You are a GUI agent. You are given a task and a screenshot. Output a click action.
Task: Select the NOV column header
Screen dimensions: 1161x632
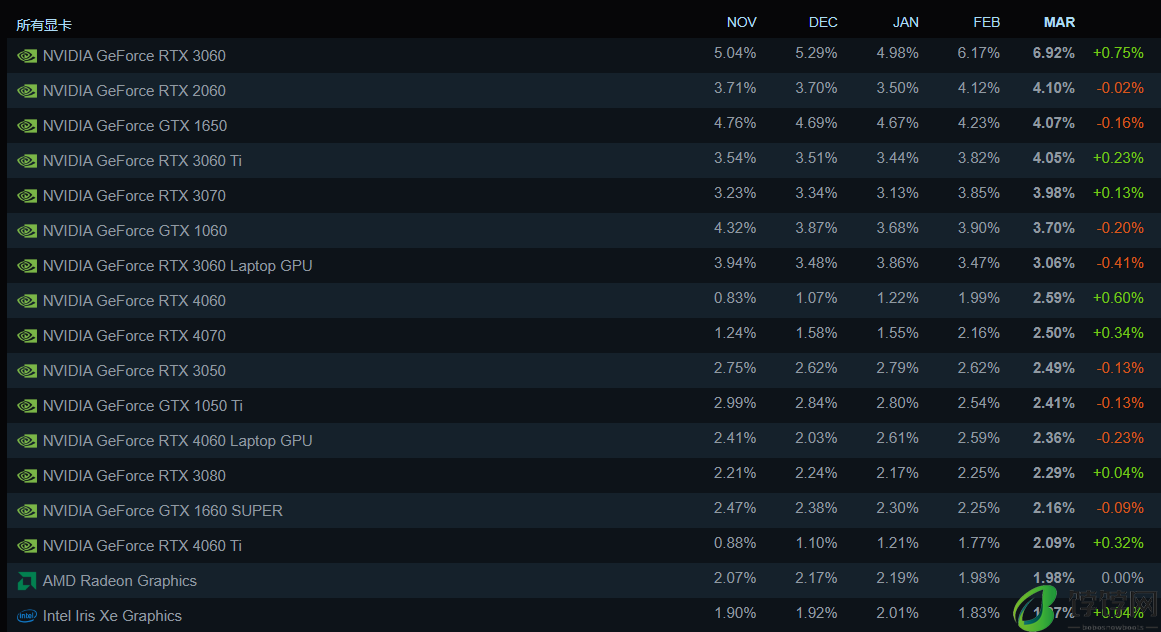(x=741, y=22)
